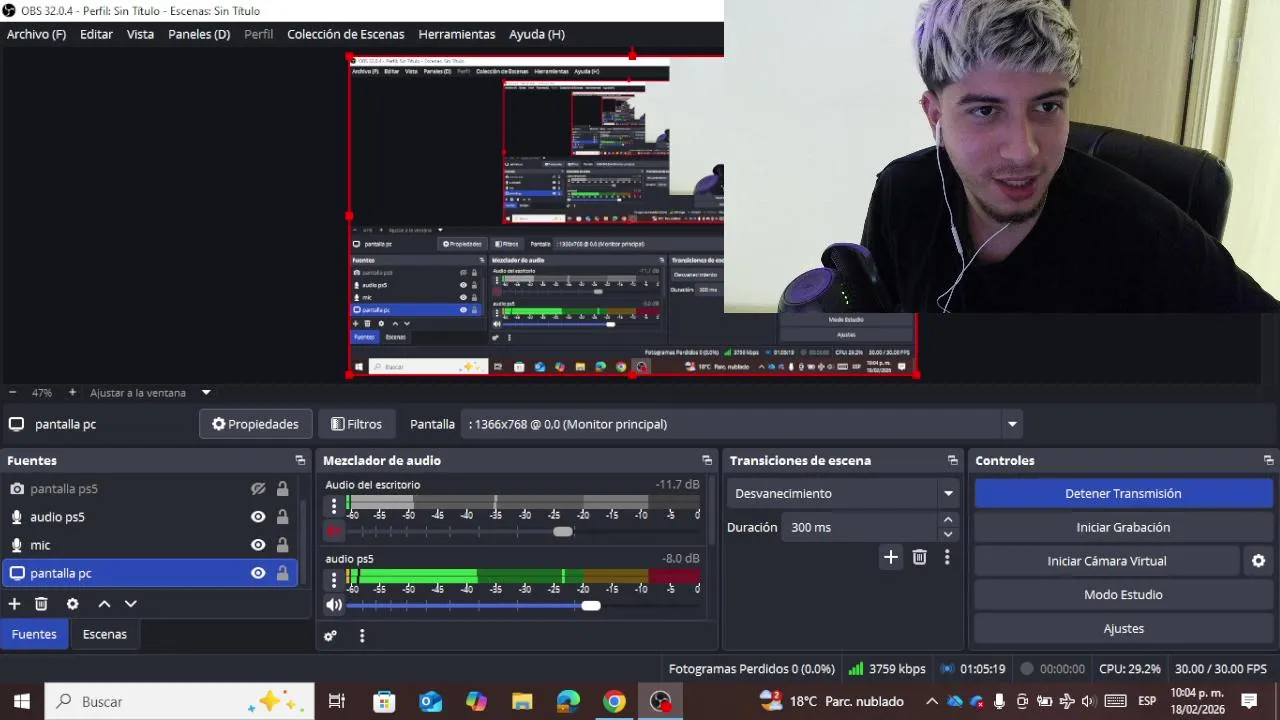Click audio ps5 volume slider handle

coord(591,605)
